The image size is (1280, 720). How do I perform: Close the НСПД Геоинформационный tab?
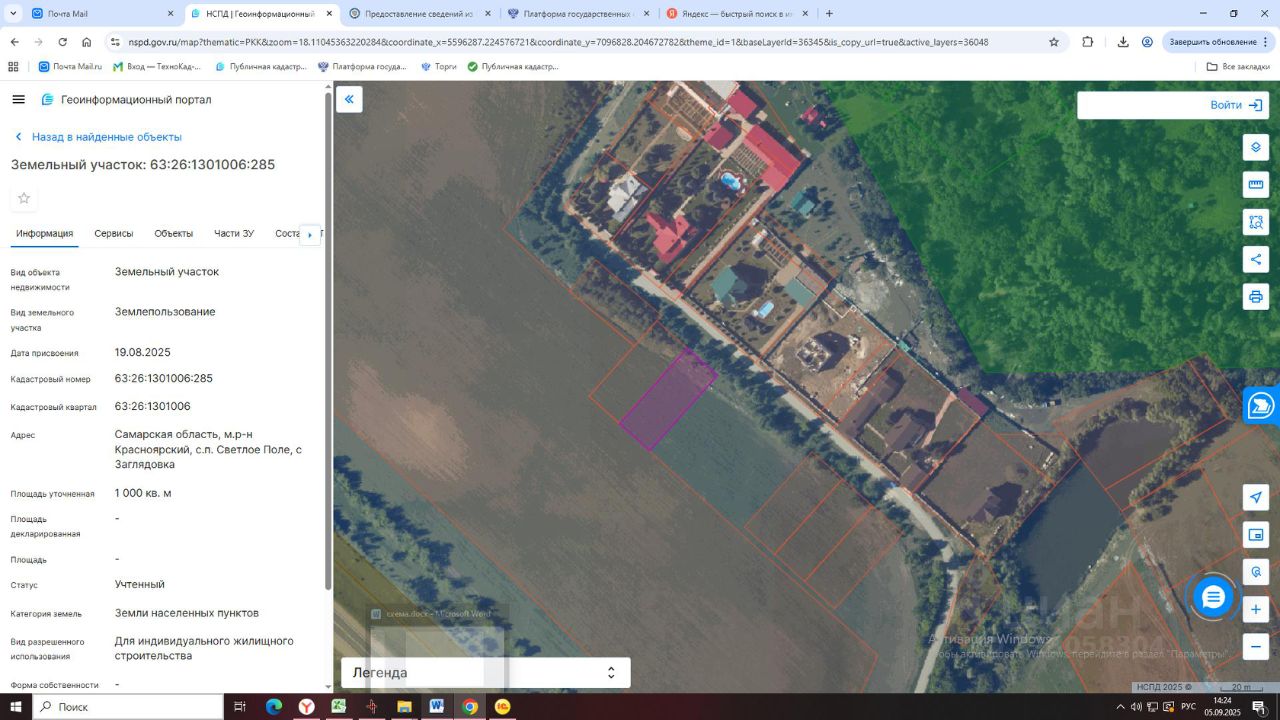tap(329, 14)
